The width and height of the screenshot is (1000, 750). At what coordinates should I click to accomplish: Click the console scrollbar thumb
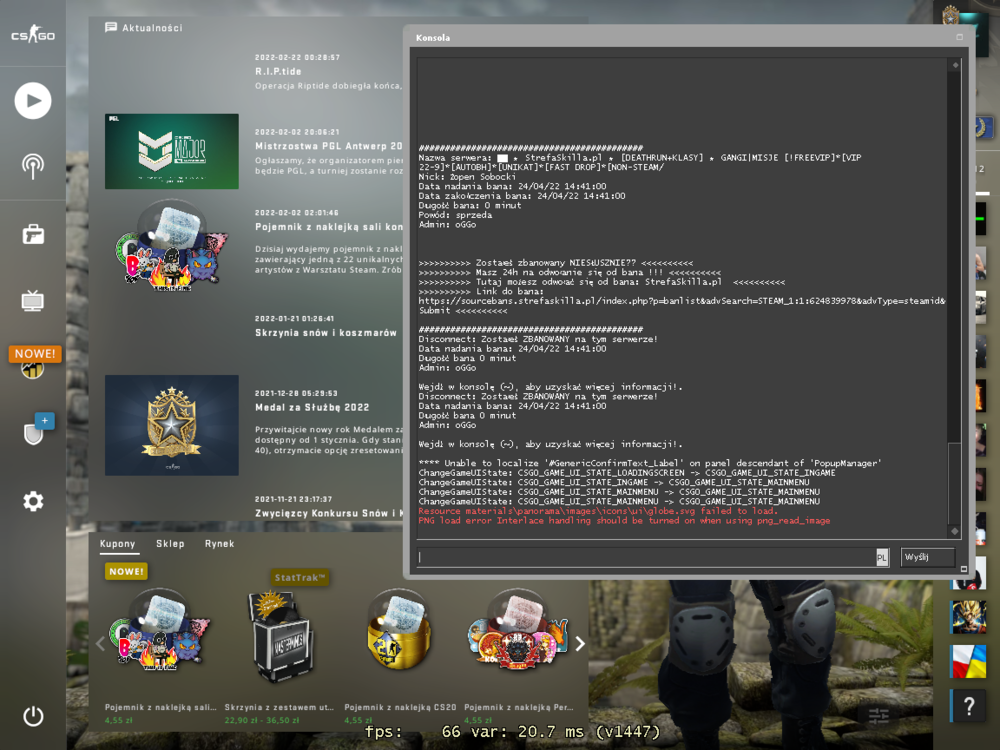[955, 483]
